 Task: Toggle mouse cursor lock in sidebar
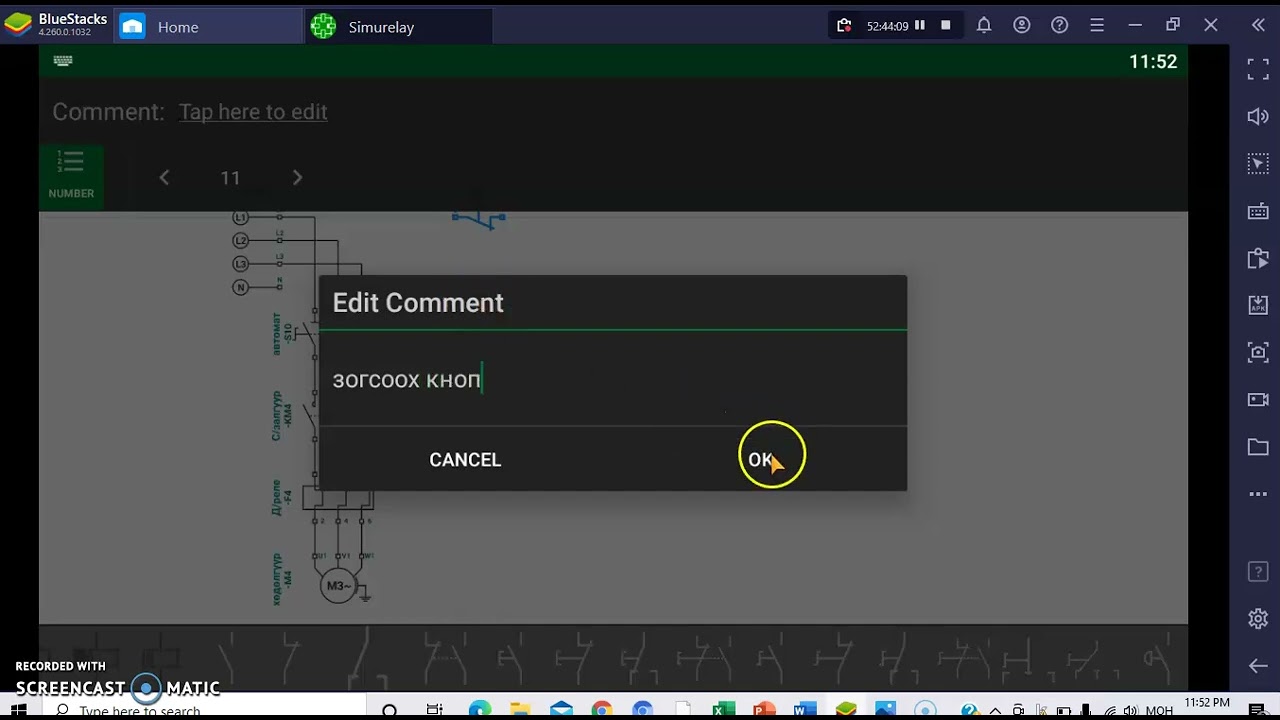(x=1258, y=164)
